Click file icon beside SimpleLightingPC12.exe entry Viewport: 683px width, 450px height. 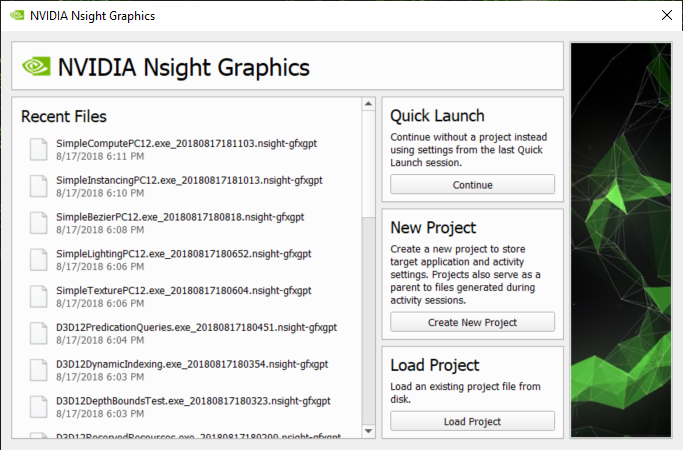tap(39, 259)
